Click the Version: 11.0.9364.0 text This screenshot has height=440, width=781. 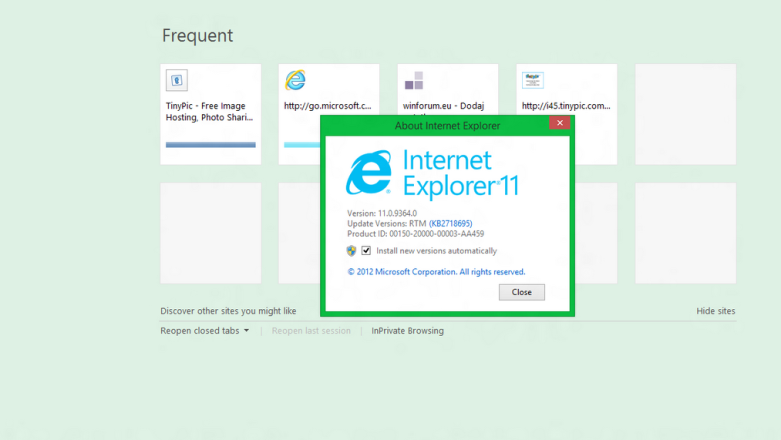point(382,213)
